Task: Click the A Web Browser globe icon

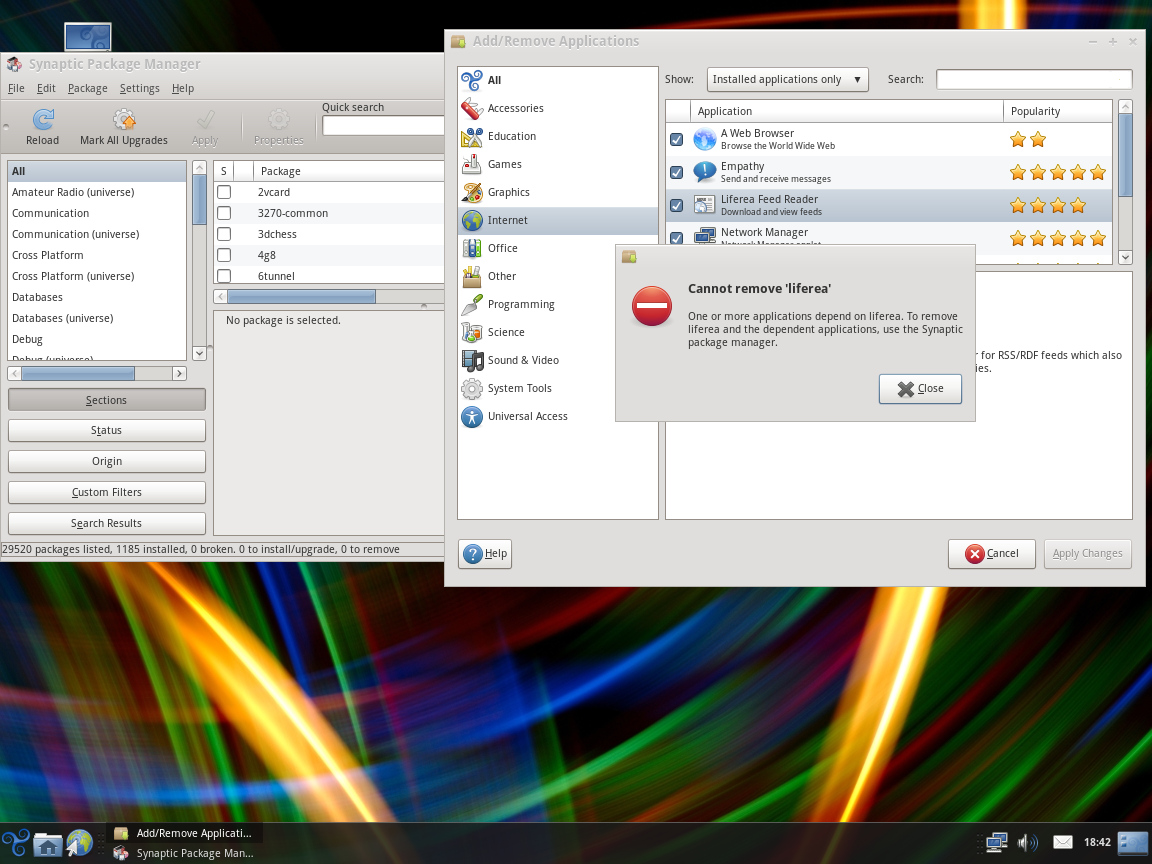Action: pos(705,139)
